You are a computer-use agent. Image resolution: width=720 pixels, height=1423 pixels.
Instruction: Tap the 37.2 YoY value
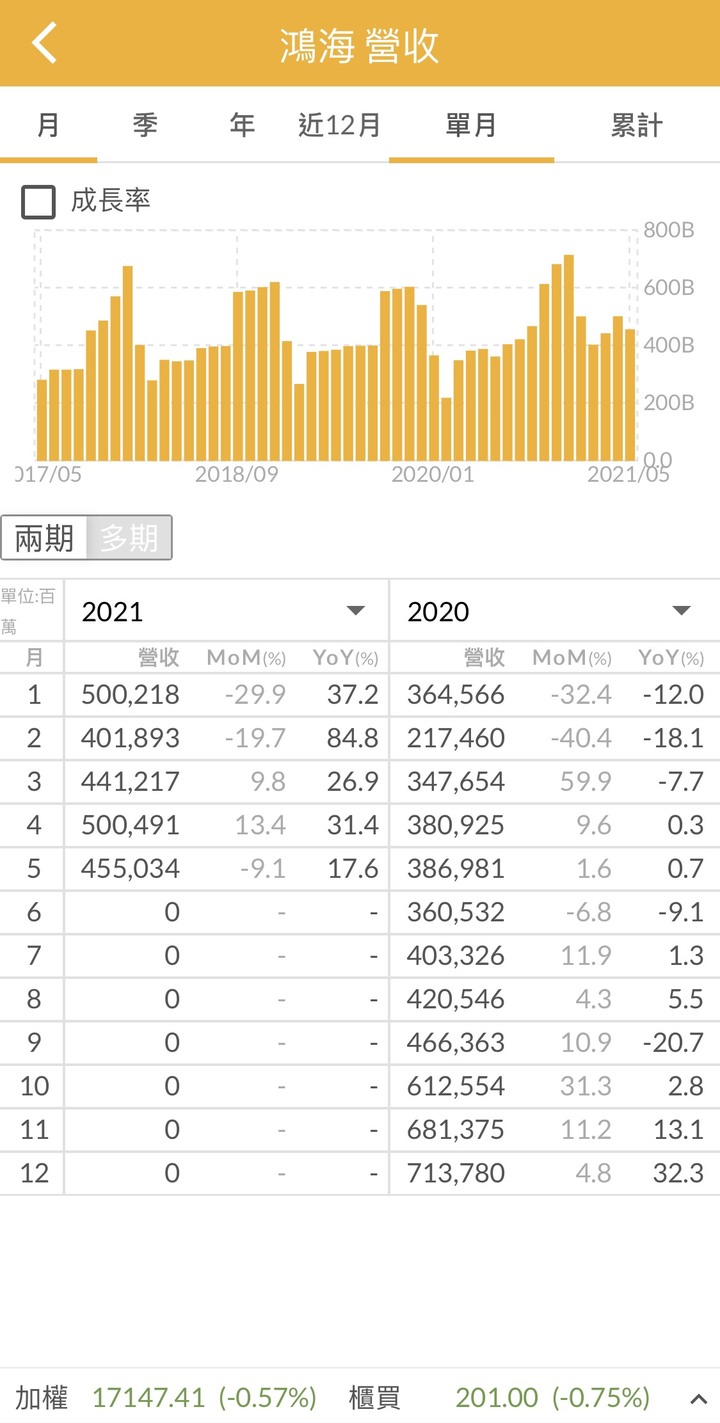click(352, 695)
